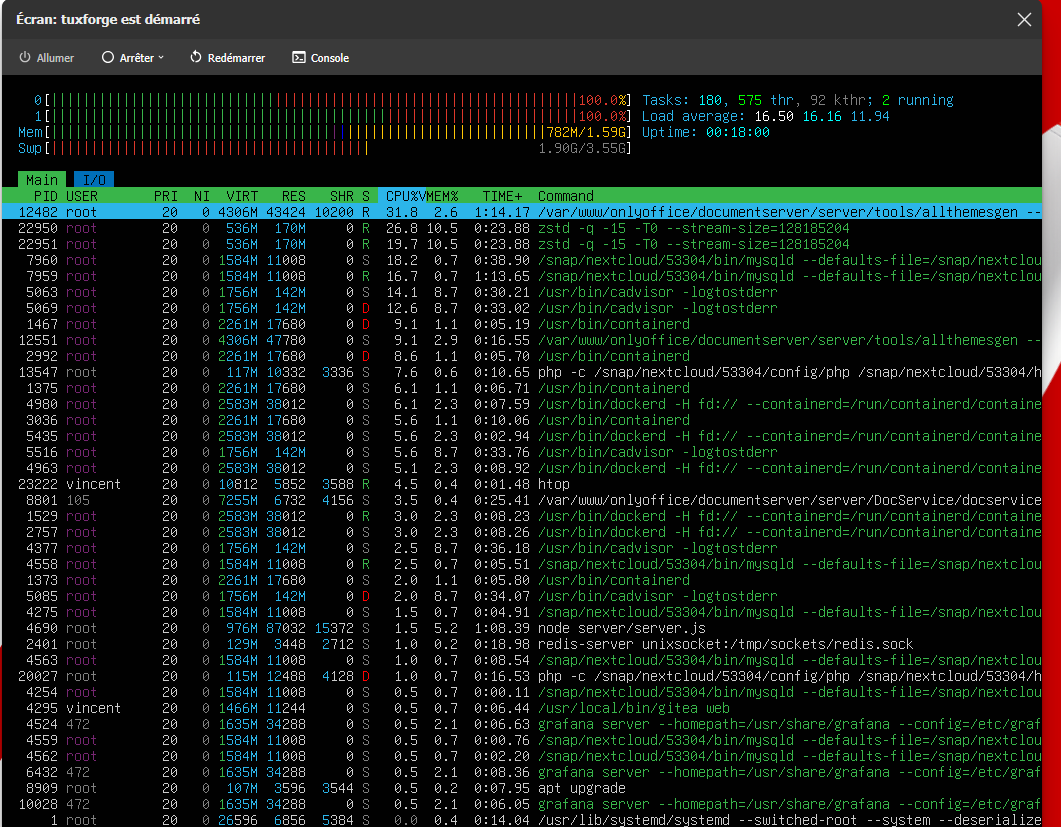
Task: Select mysqld process PID 4558
Action: point(522,564)
